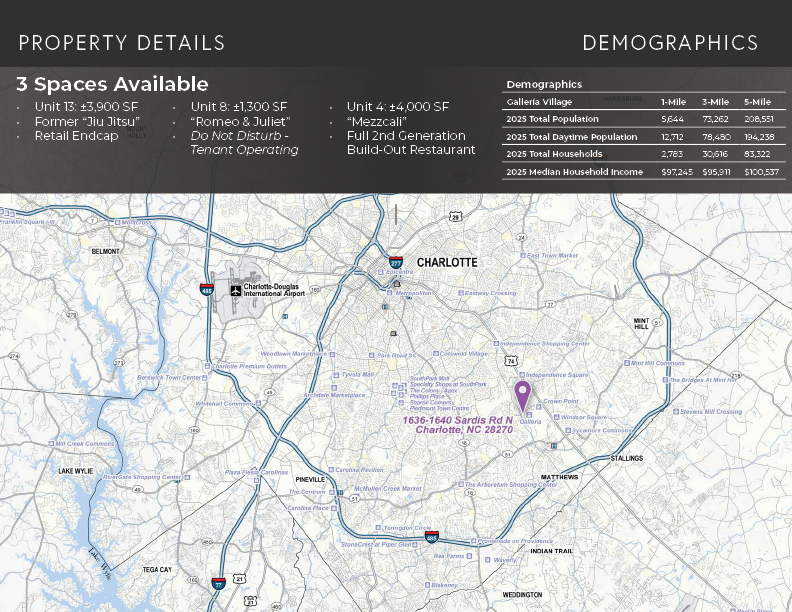The image size is (792, 612).
Task: Click the Galleria shopping center square marker
Action: click(x=529, y=415)
